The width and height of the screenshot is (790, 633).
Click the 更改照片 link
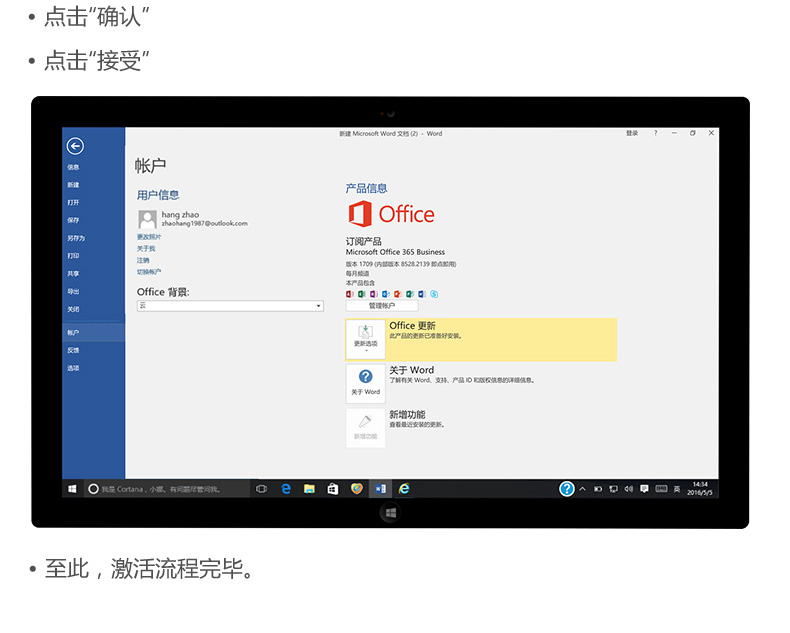pyautogui.click(x=149, y=237)
